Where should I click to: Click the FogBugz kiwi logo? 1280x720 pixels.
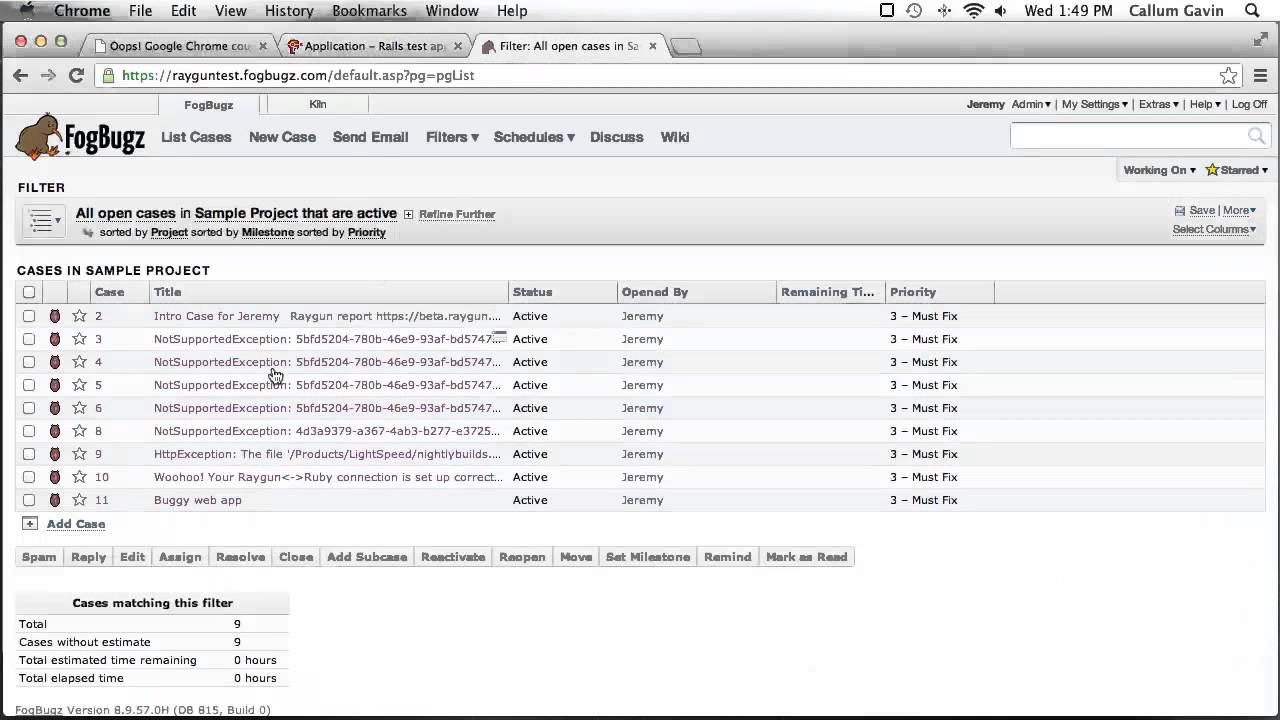pos(80,137)
